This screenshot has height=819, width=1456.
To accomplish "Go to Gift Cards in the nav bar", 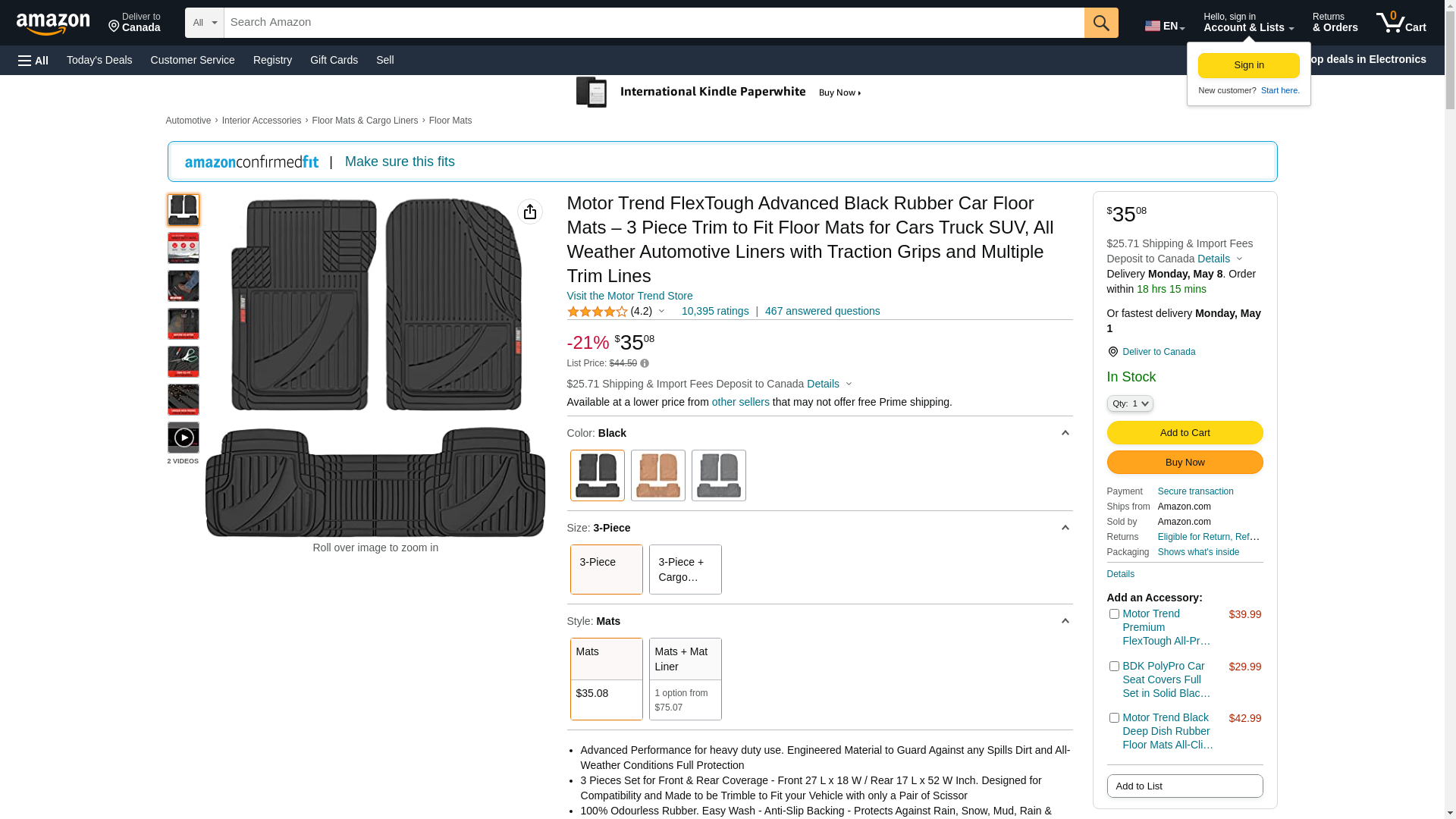I will [x=334, y=60].
